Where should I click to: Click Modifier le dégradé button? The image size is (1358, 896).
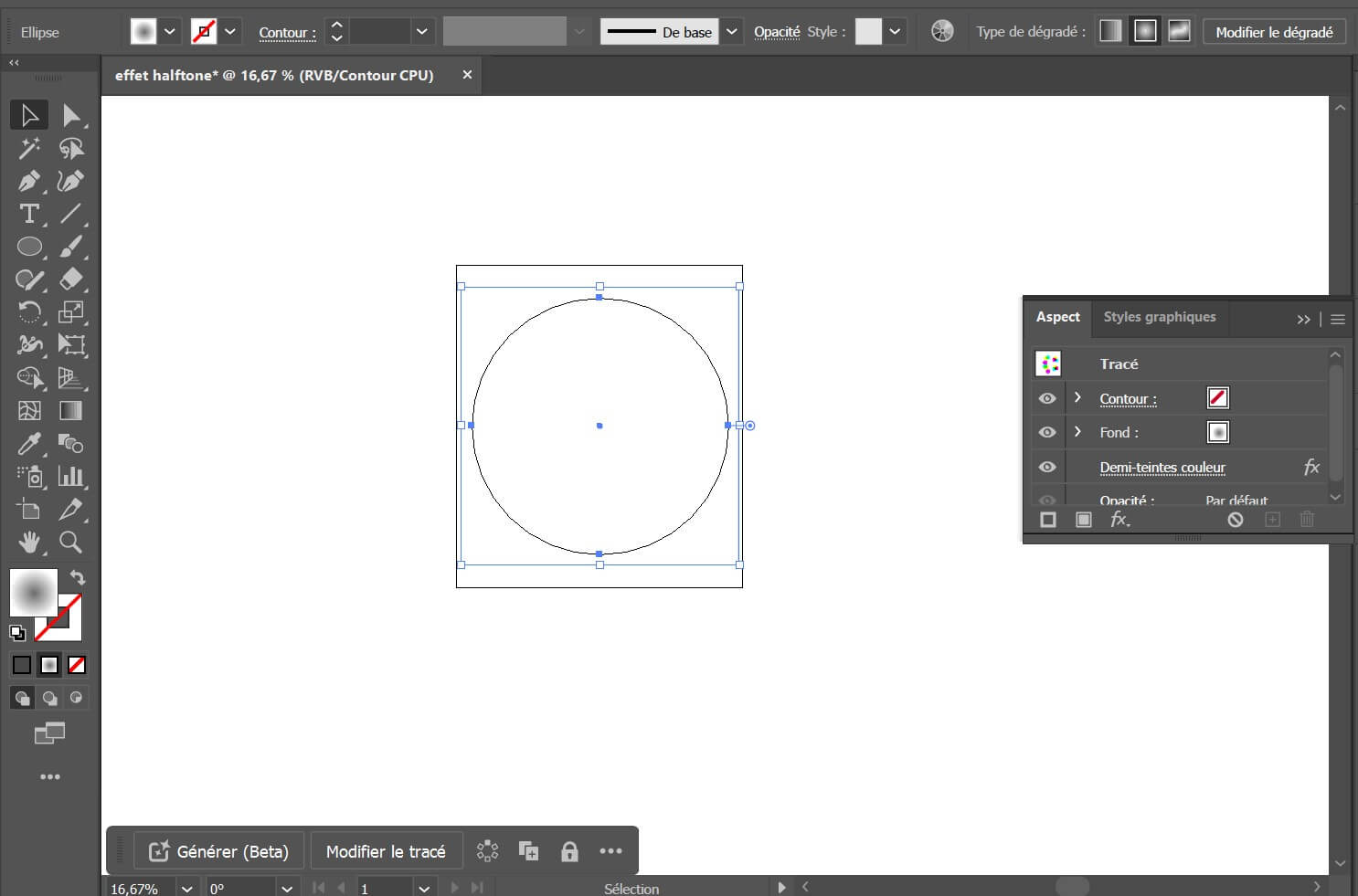tap(1274, 32)
